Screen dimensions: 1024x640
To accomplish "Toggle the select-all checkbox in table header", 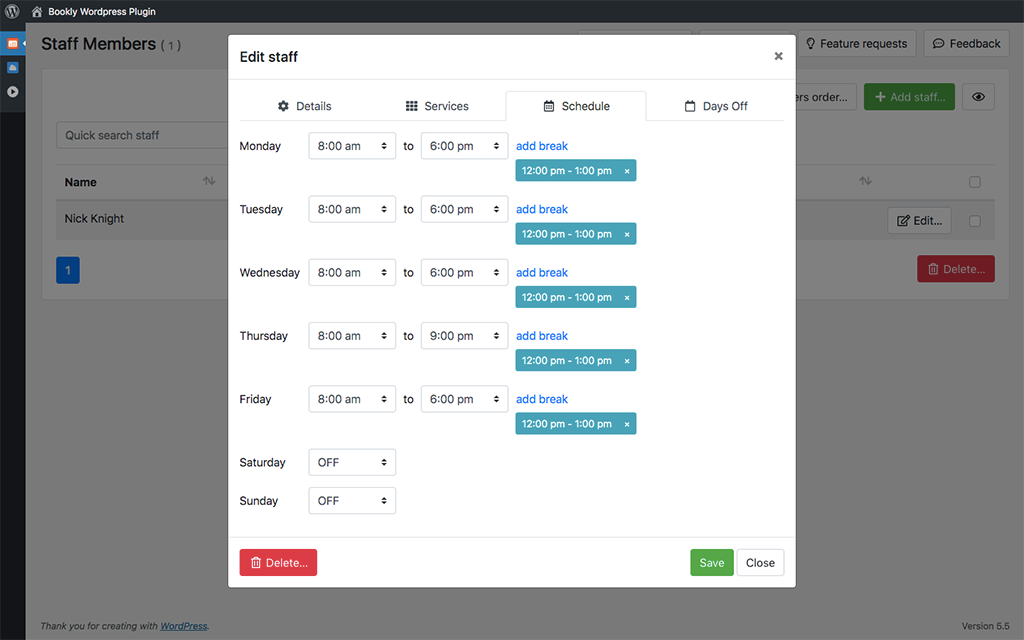I will point(975,182).
